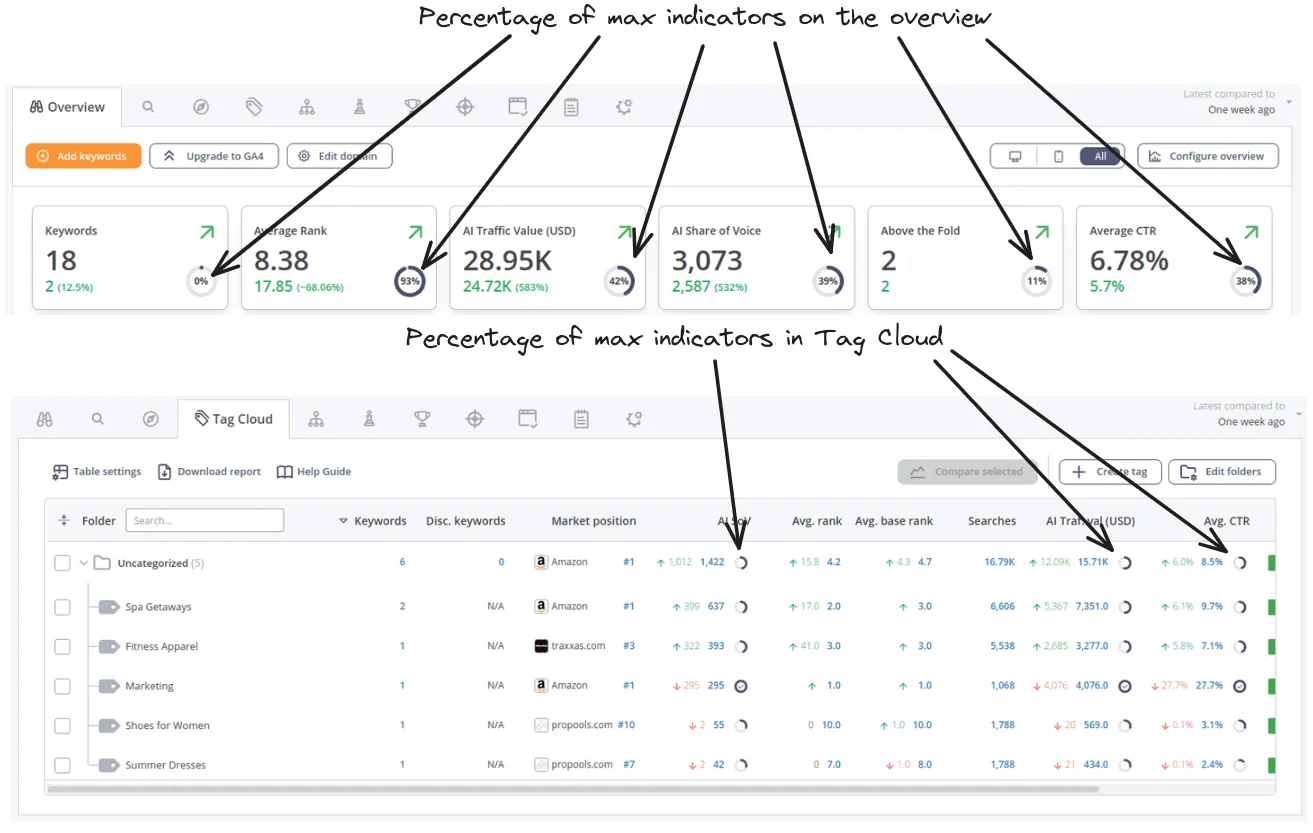Select the mobile device view icon
The image size is (1313, 833).
coord(1058,156)
